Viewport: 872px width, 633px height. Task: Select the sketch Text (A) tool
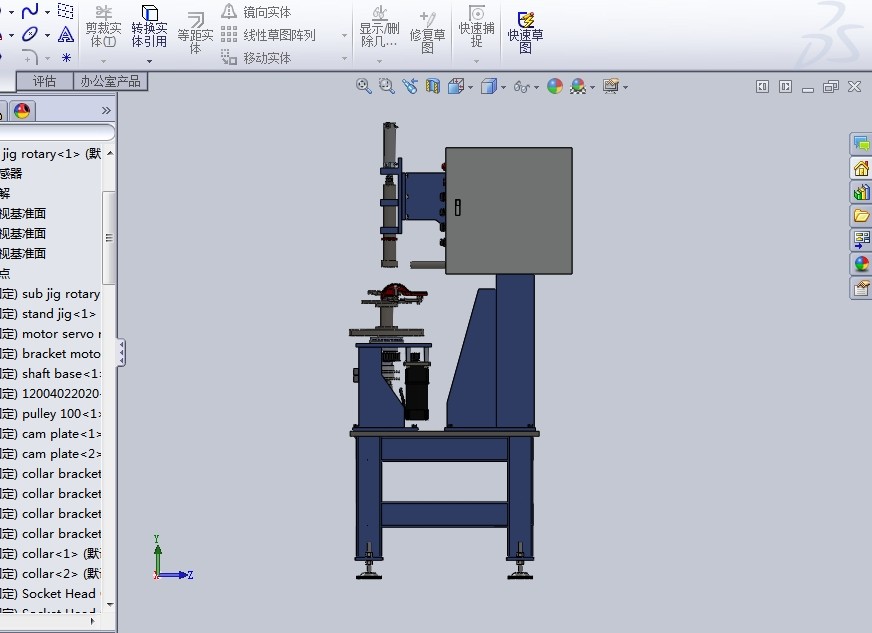point(66,34)
